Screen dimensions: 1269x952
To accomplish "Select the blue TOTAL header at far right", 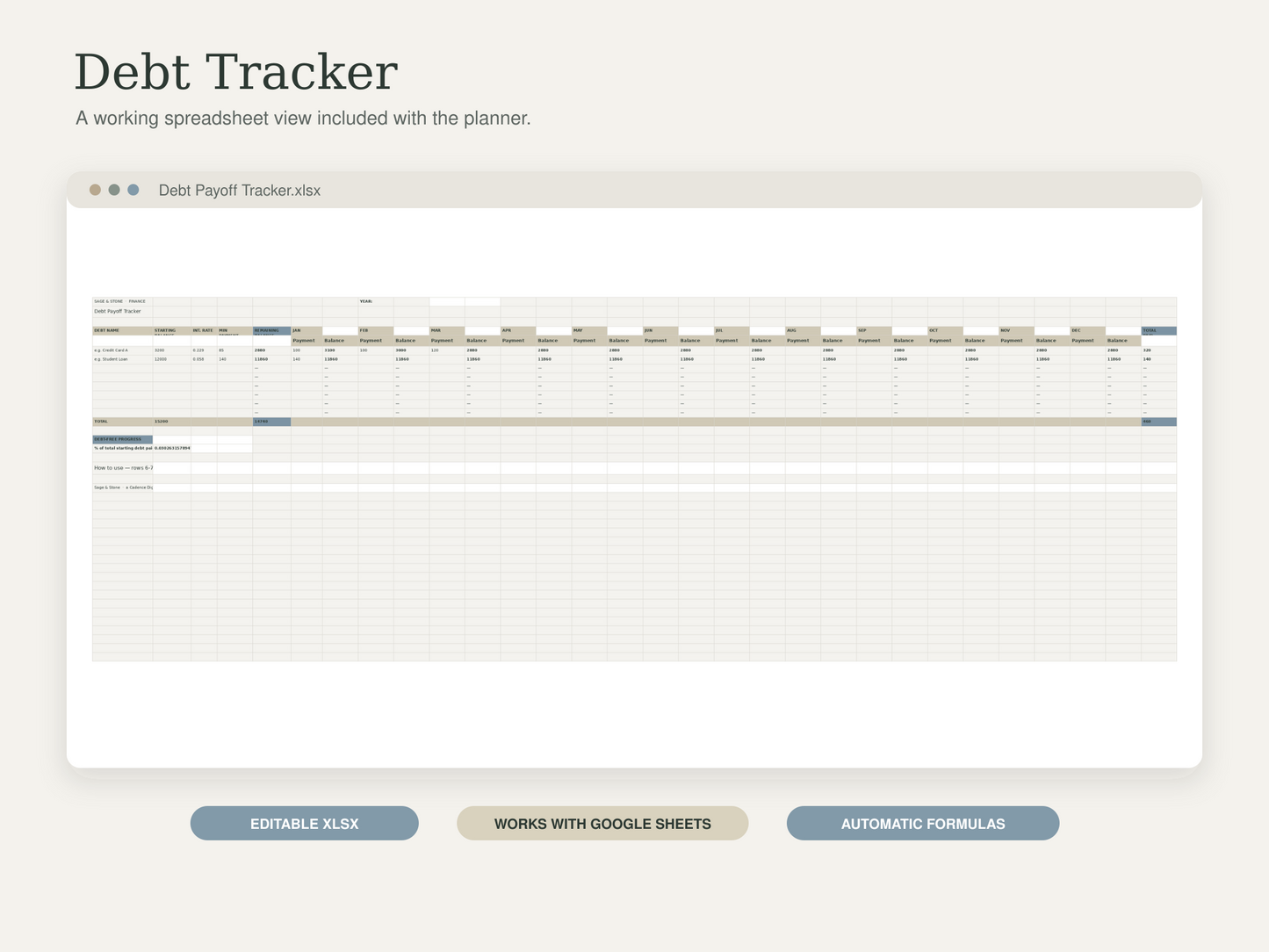I will point(1158,331).
